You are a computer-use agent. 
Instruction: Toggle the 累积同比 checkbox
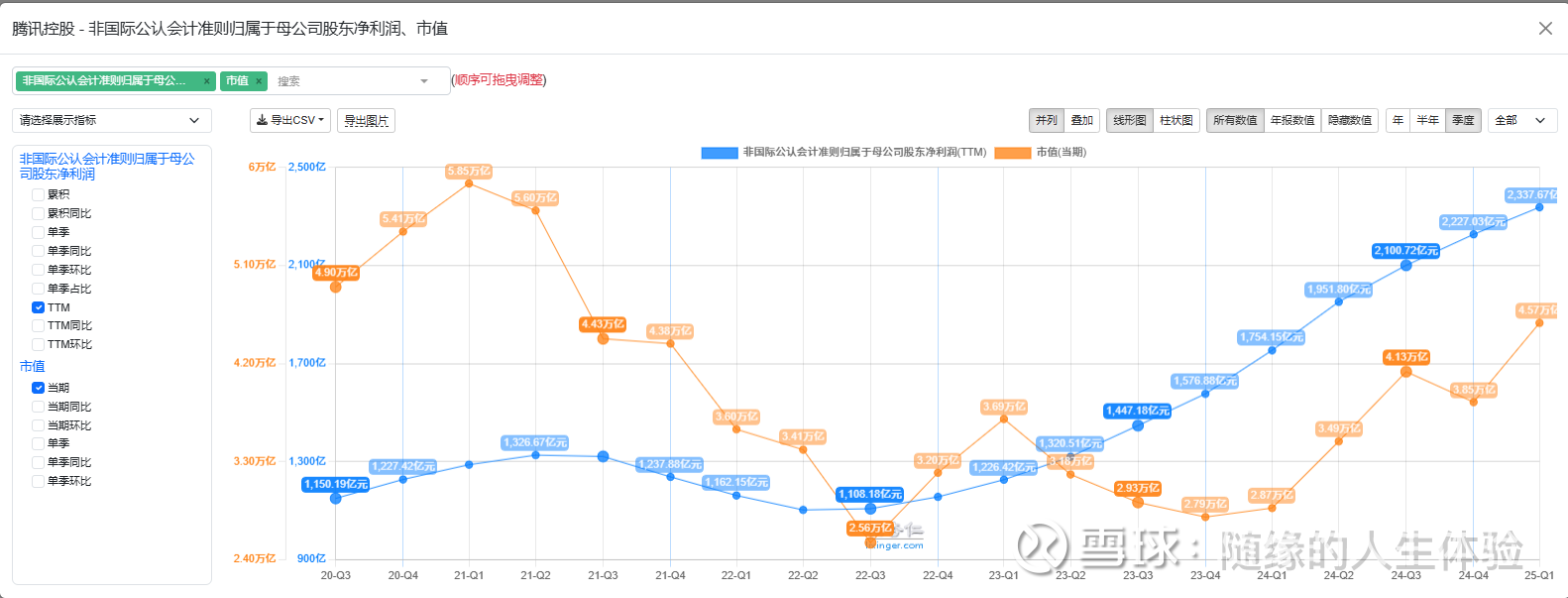coord(38,213)
